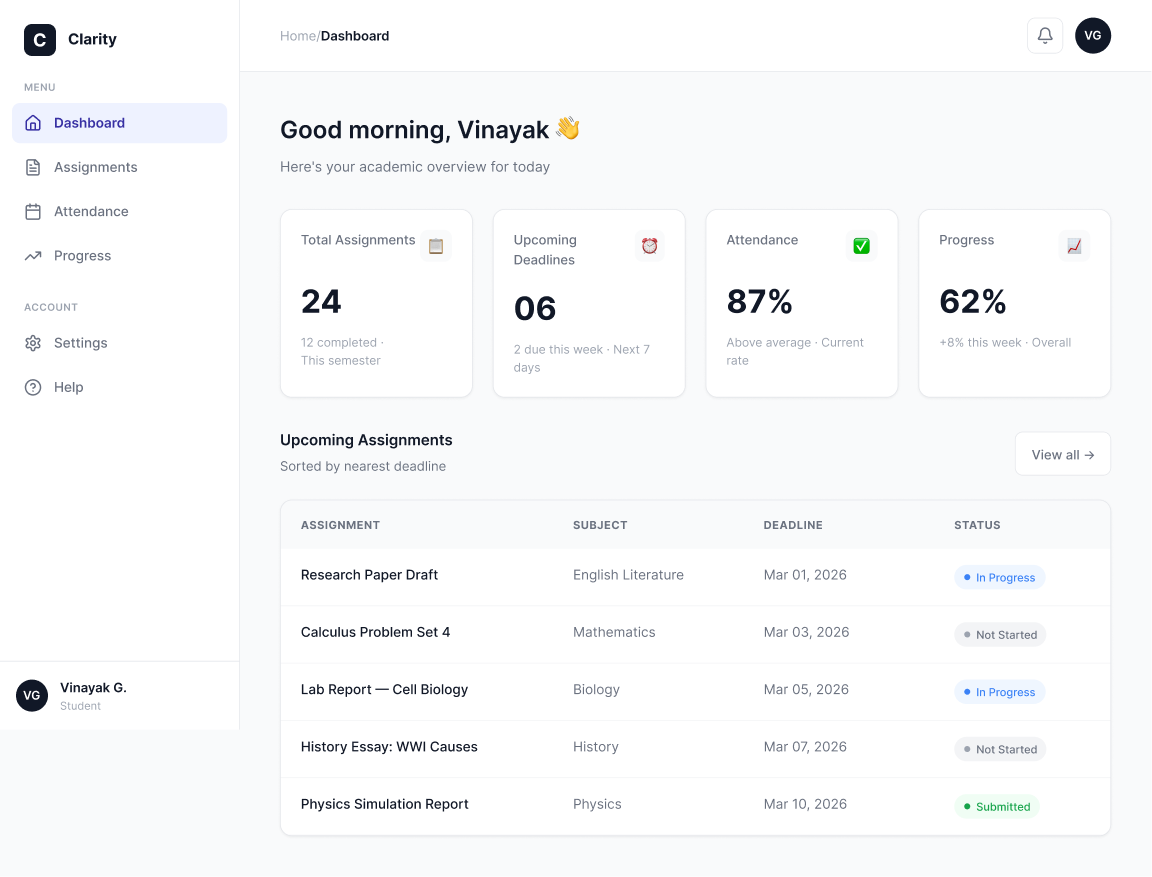Click the chart icon on Progress card
Image resolution: width=1152 pixels, height=877 pixels.
pyautogui.click(x=1074, y=246)
